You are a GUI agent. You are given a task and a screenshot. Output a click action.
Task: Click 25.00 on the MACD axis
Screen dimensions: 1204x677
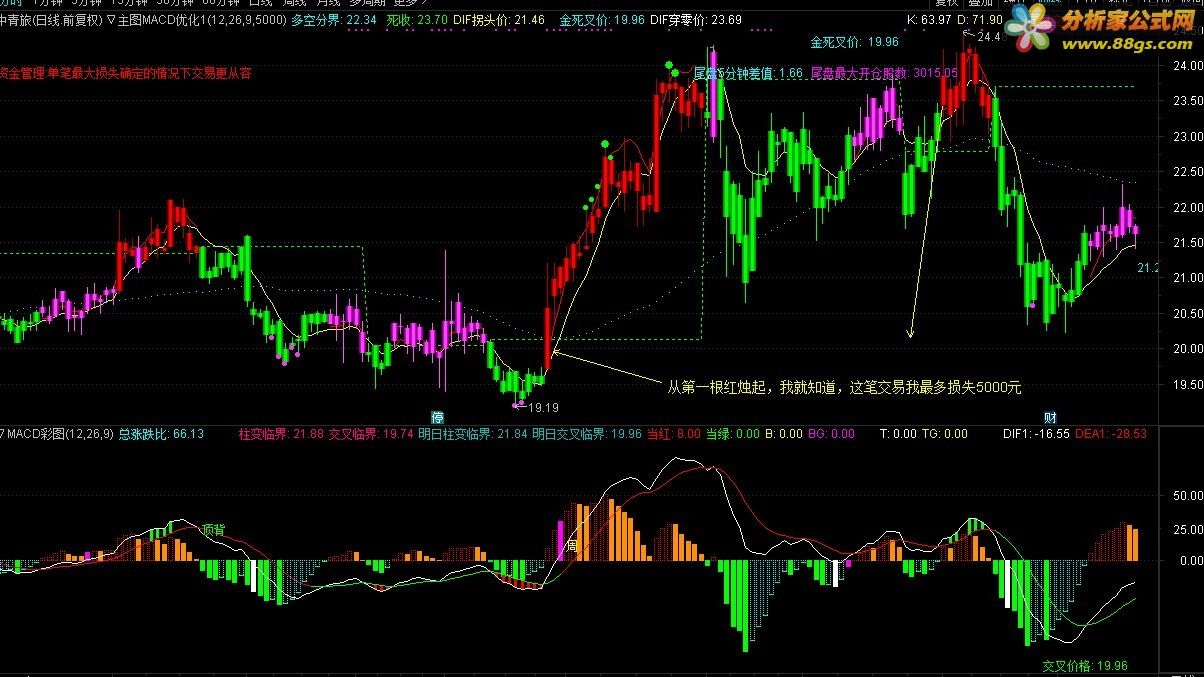pyautogui.click(x=1187, y=528)
